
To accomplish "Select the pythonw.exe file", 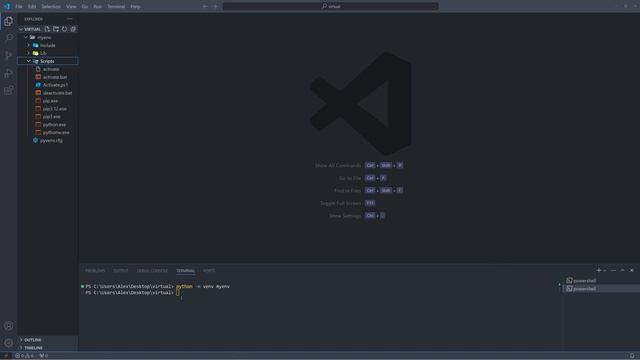I will [x=56, y=133].
